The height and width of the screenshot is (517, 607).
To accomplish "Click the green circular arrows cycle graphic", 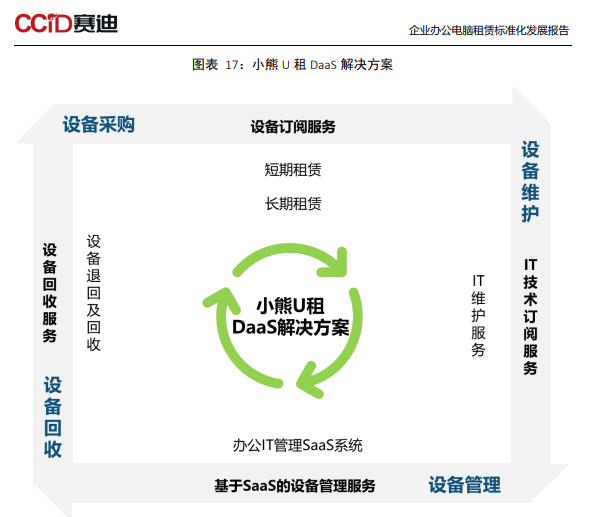I will (283, 320).
